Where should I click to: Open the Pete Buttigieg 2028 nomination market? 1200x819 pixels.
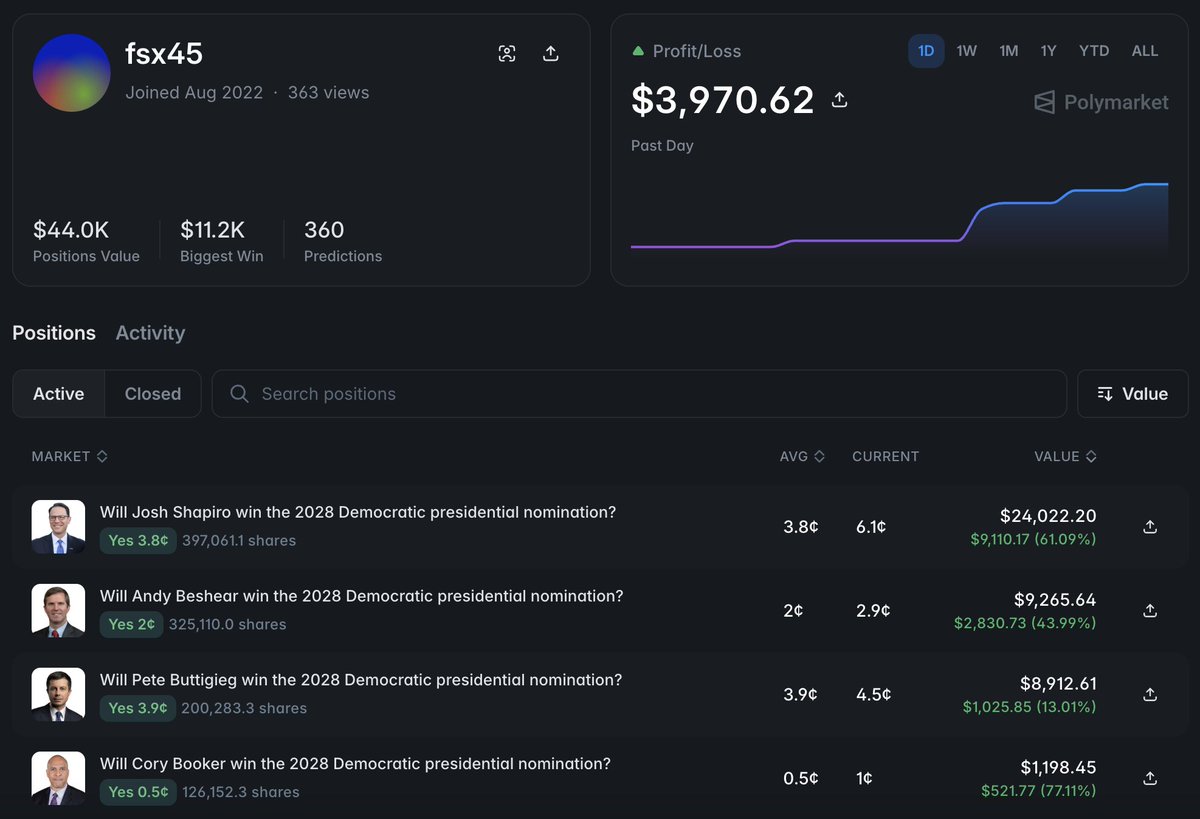click(x=361, y=680)
